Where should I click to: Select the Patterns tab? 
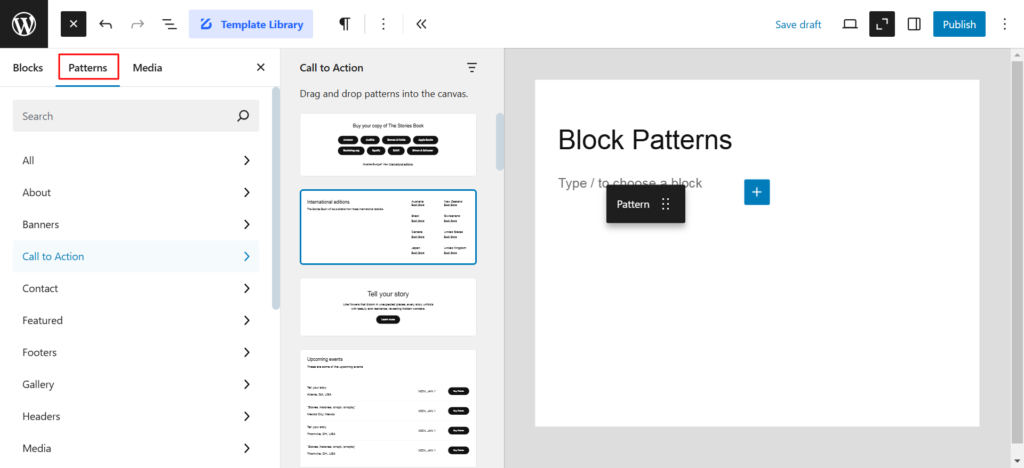tap(88, 67)
